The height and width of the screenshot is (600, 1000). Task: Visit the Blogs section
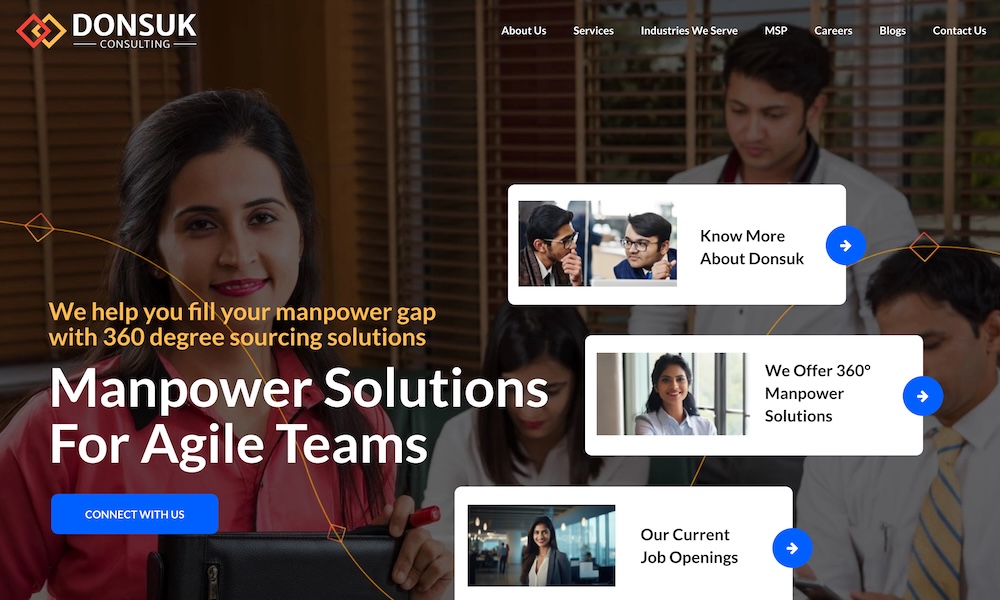click(x=892, y=31)
